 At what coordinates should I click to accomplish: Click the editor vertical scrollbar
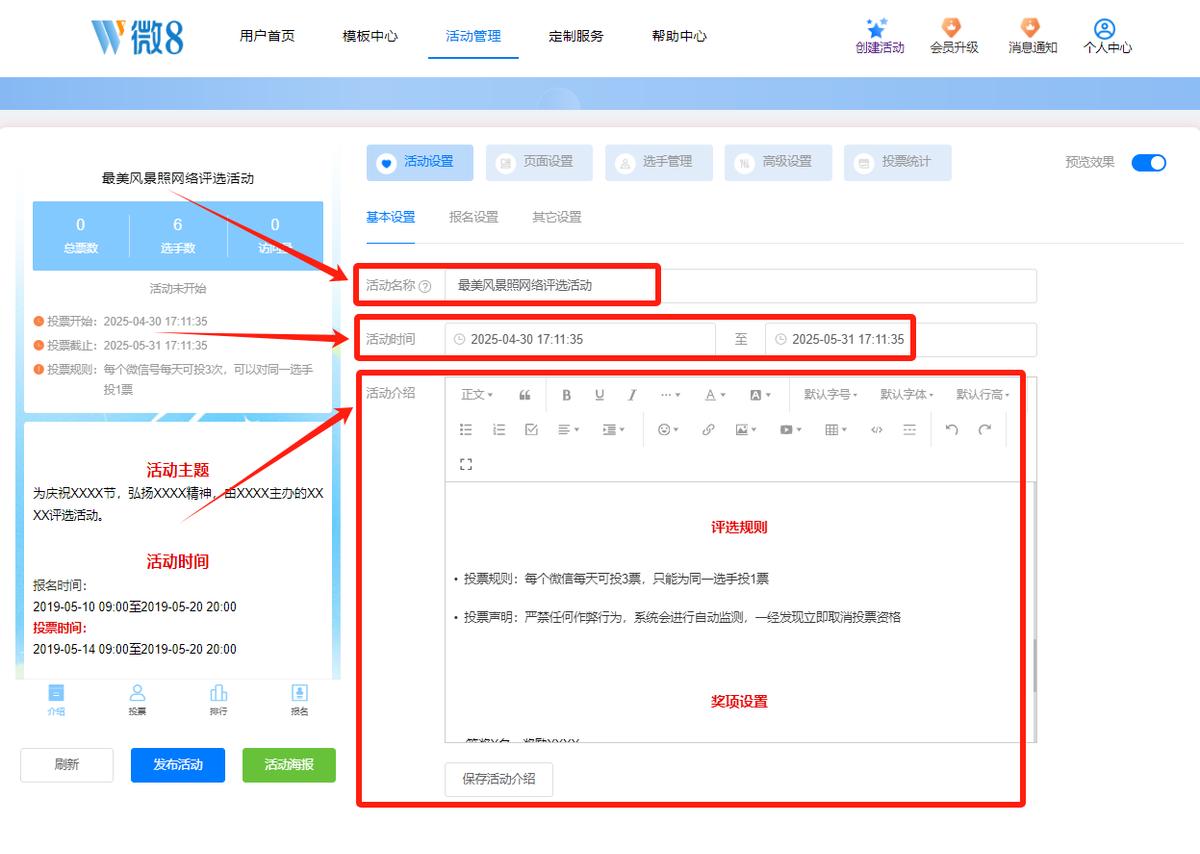[1035, 665]
